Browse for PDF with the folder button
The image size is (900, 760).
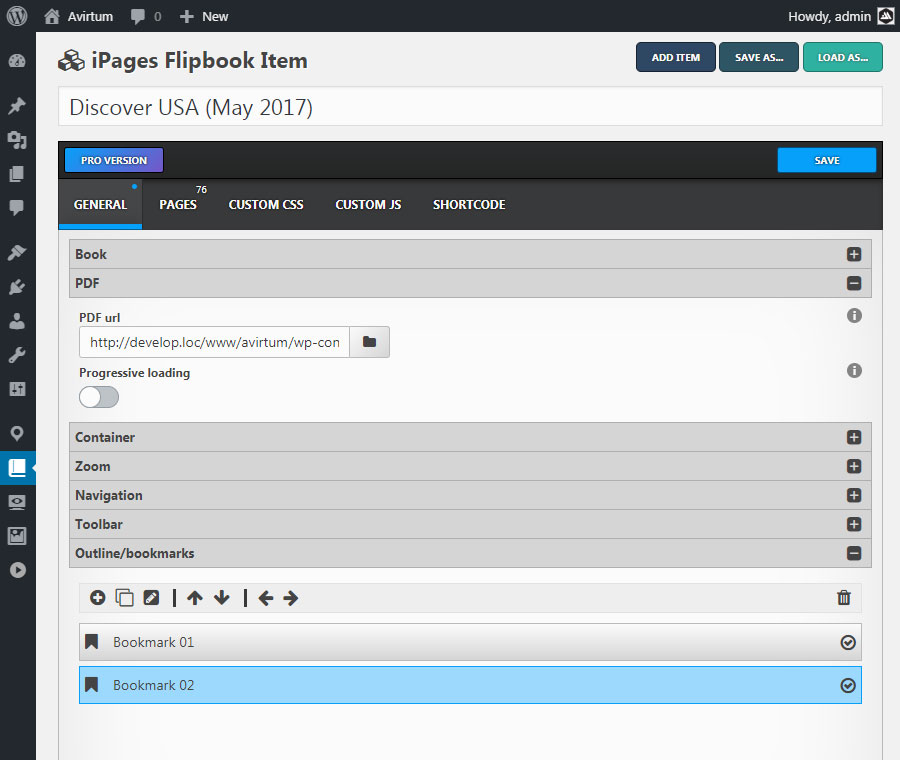370,342
